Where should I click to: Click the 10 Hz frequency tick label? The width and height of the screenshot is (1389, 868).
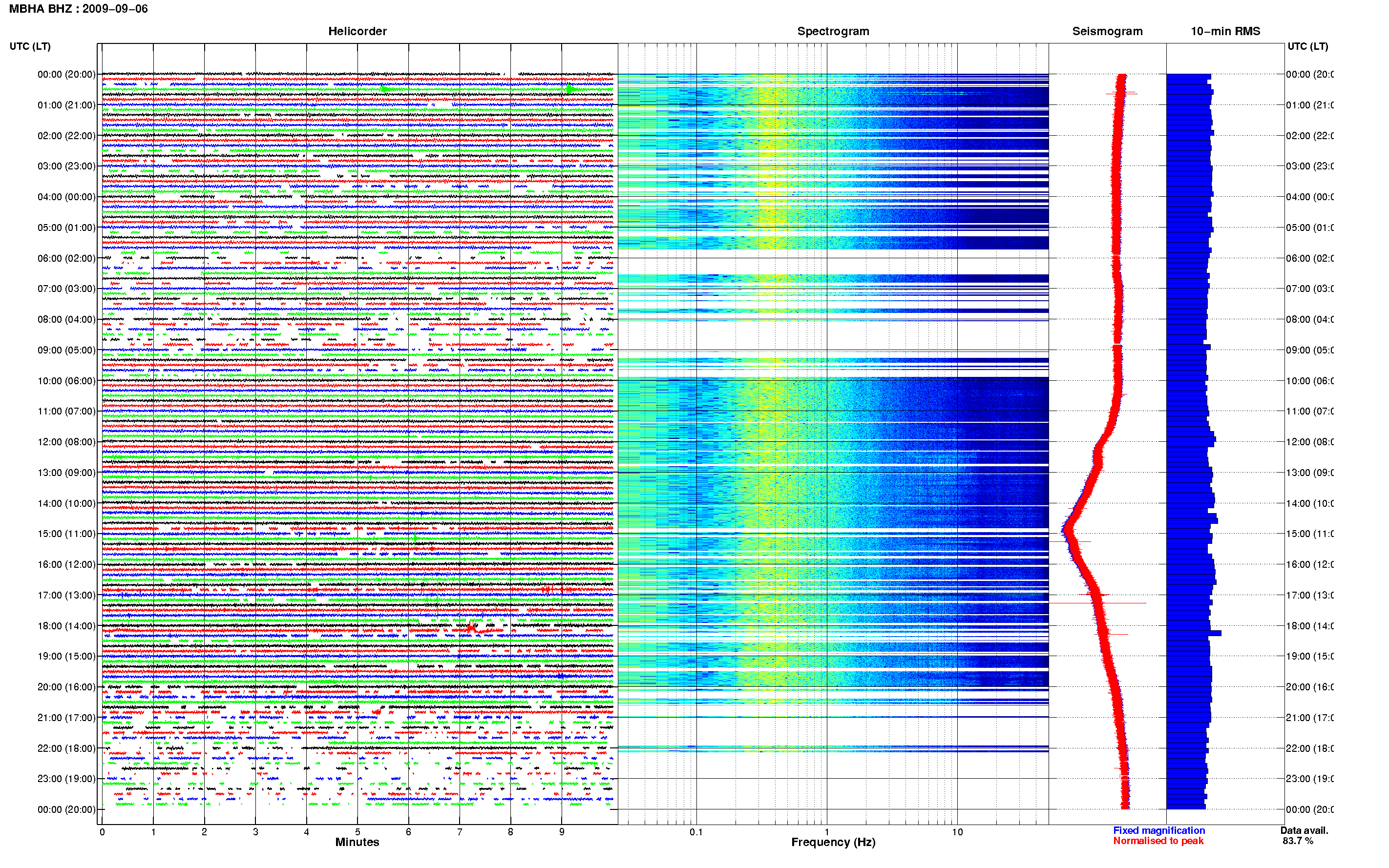tap(957, 832)
